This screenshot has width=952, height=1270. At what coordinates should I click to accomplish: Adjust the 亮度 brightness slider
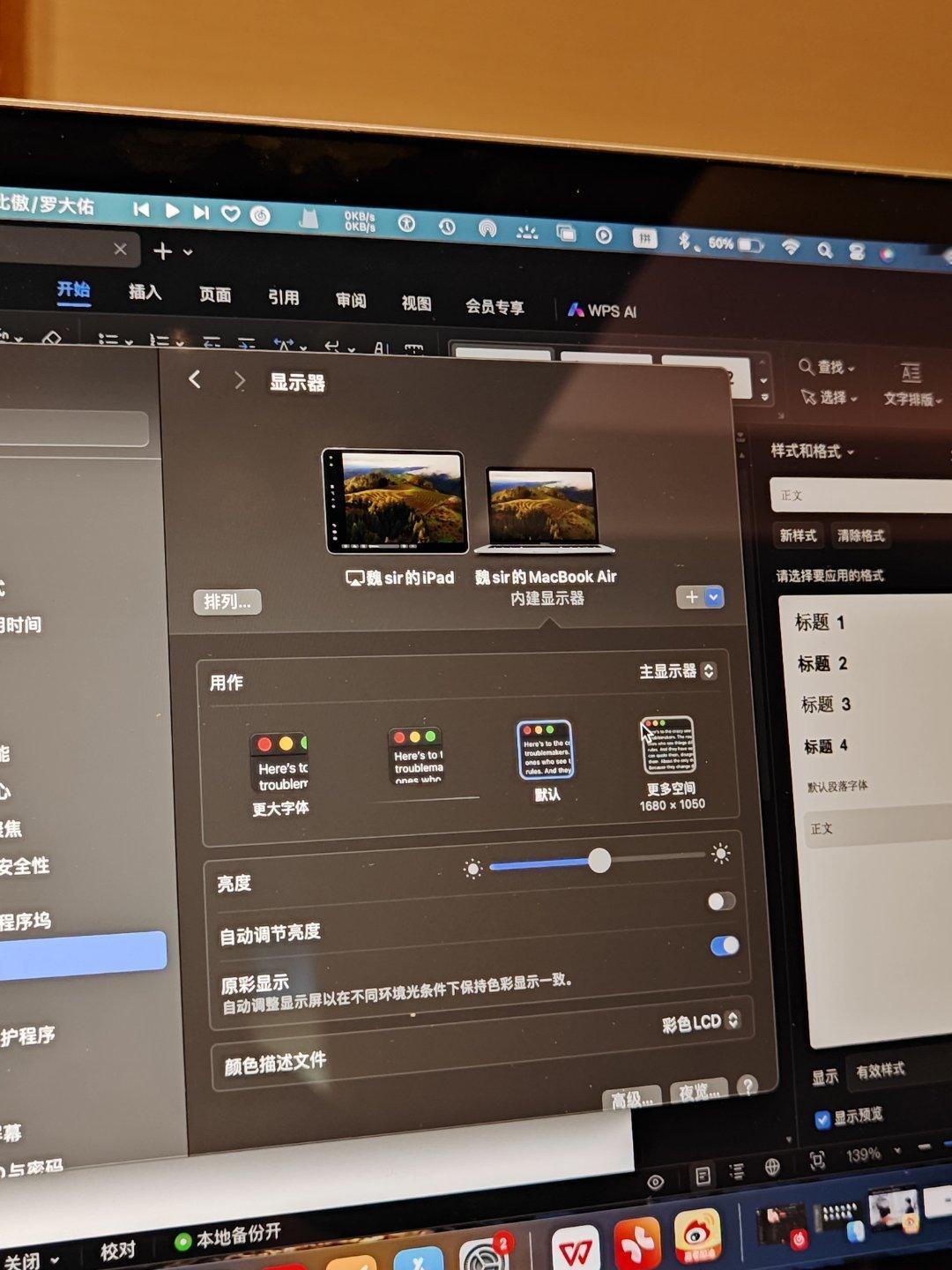598,862
